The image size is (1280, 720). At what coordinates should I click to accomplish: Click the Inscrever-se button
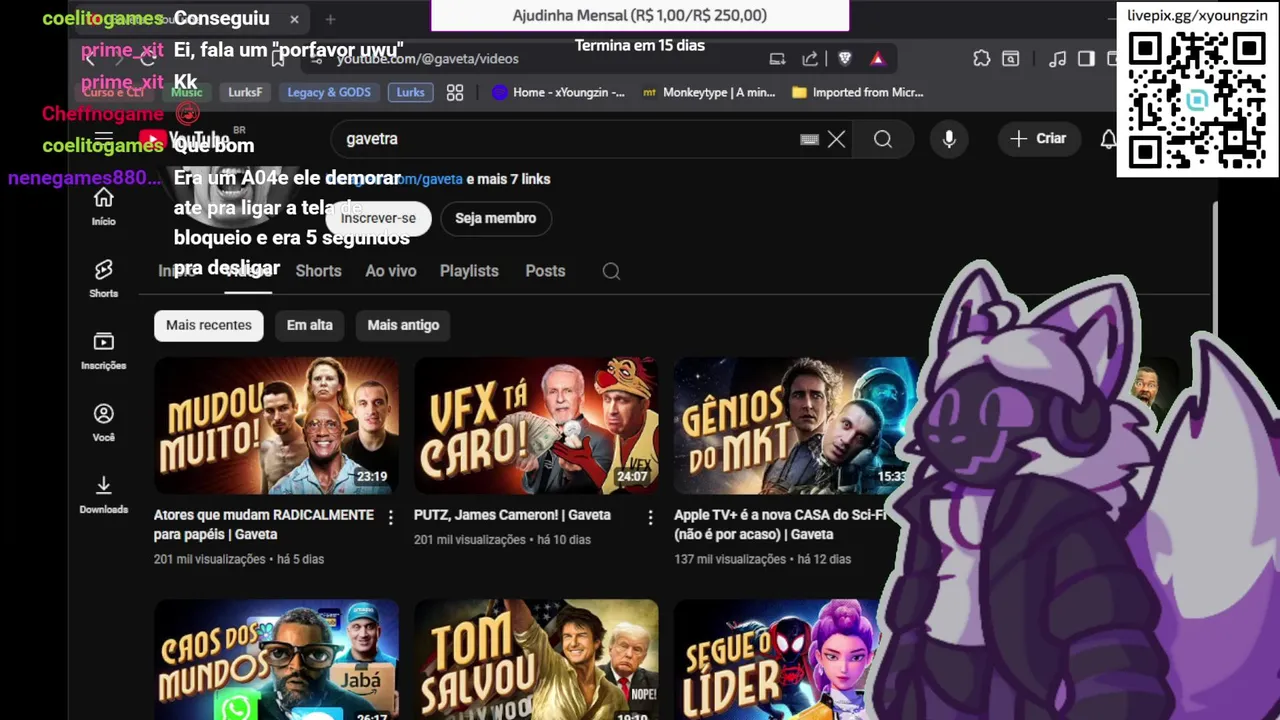pyautogui.click(x=378, y=218)
